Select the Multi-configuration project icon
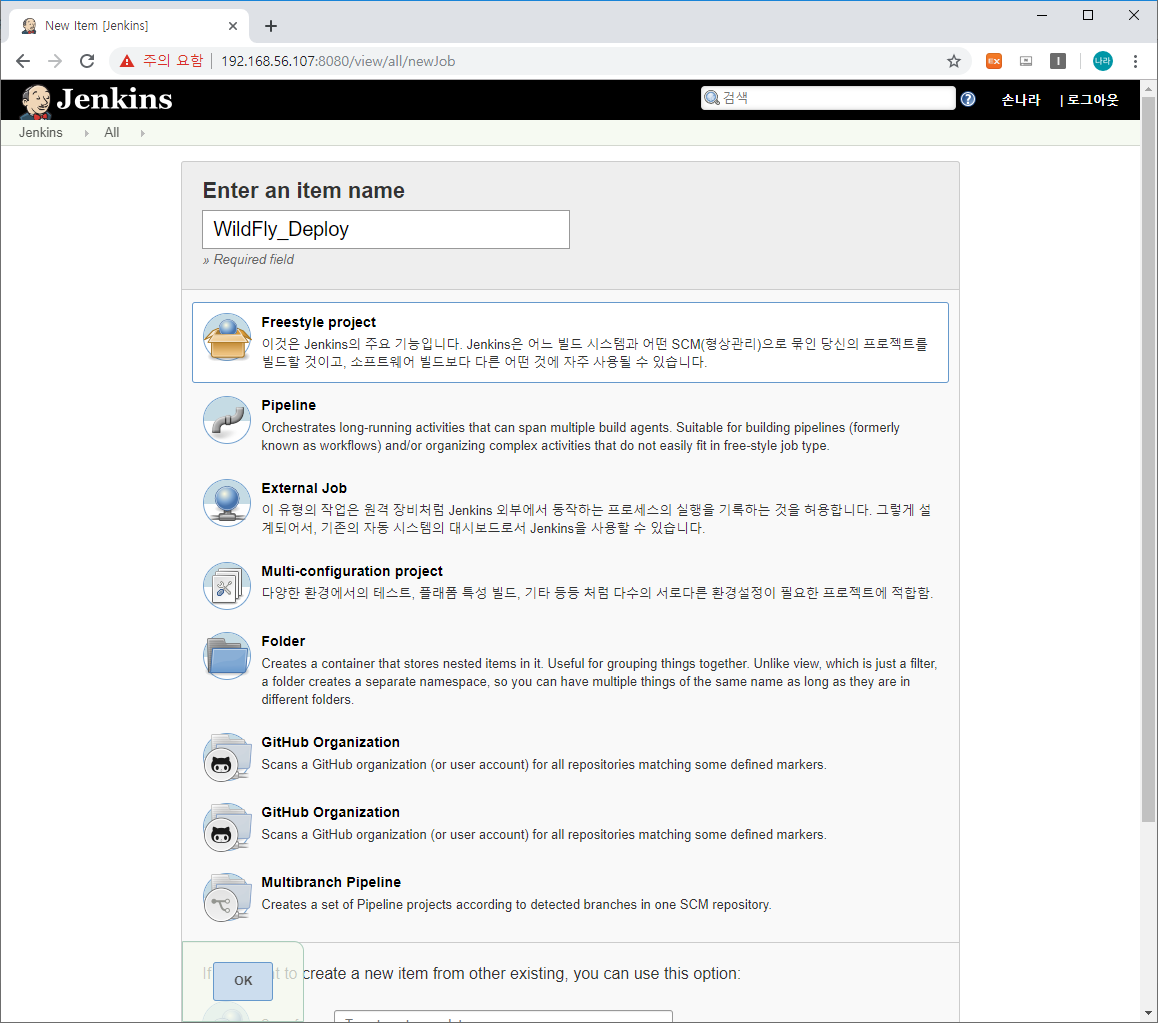This screenshot has height=1023, width=1158. [227, 586]
